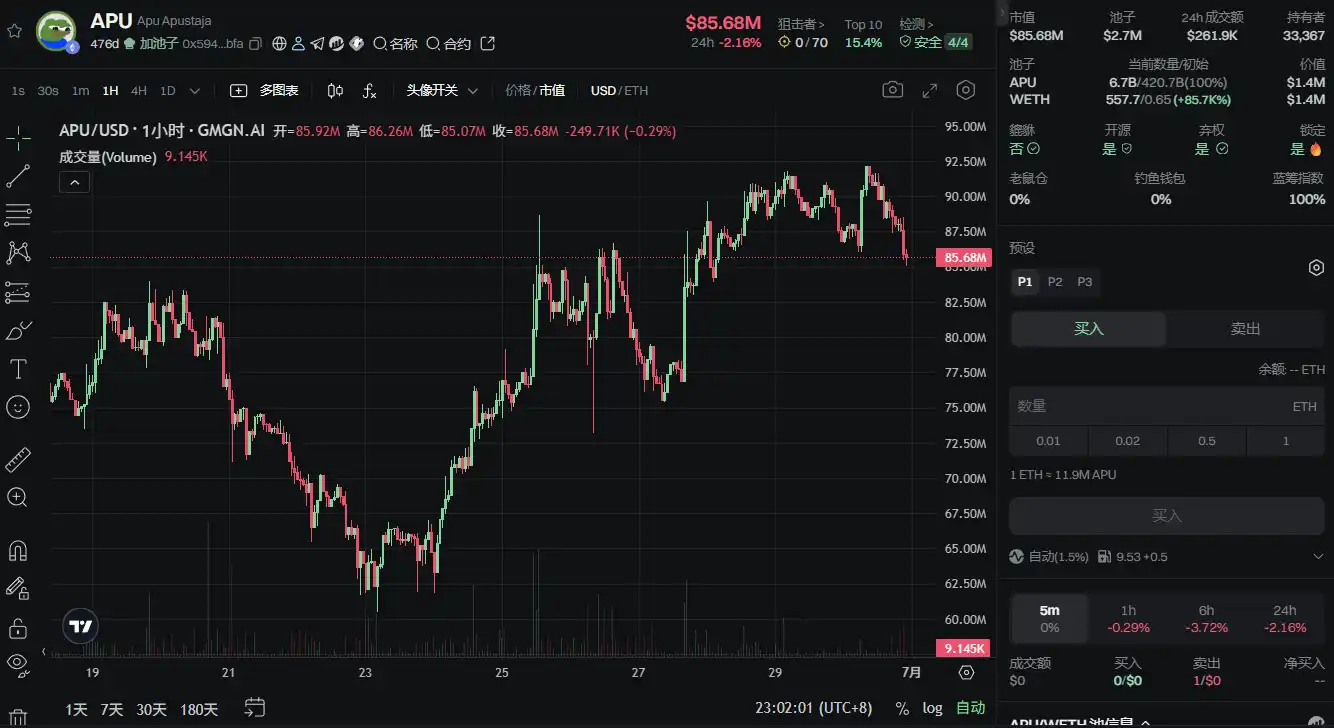This screenshot has height=728, width=1334.
Task: Select the text annotation tool
Action: click(x=18, y=369)
